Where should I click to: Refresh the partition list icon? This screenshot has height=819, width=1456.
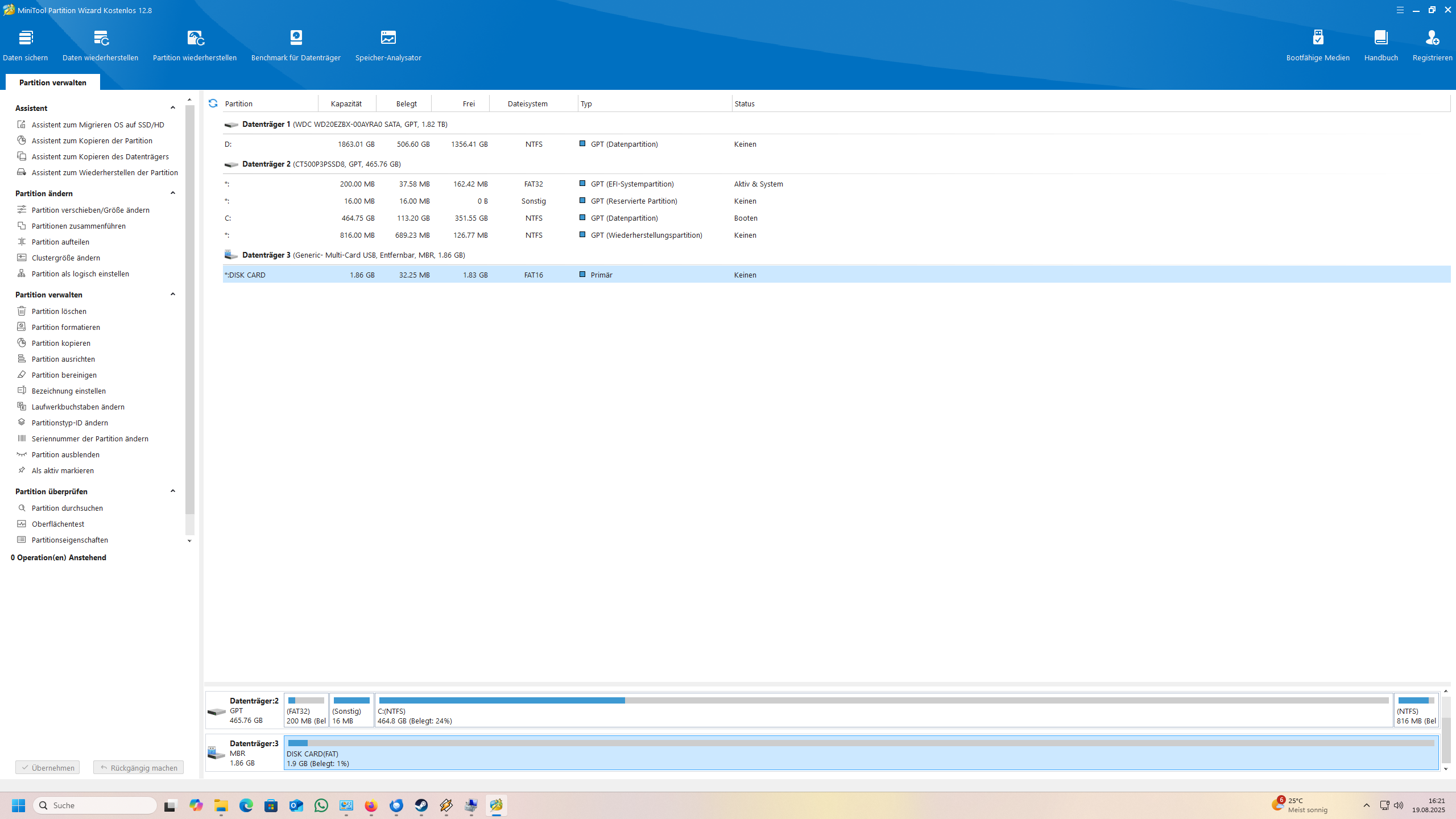[213, 104]
